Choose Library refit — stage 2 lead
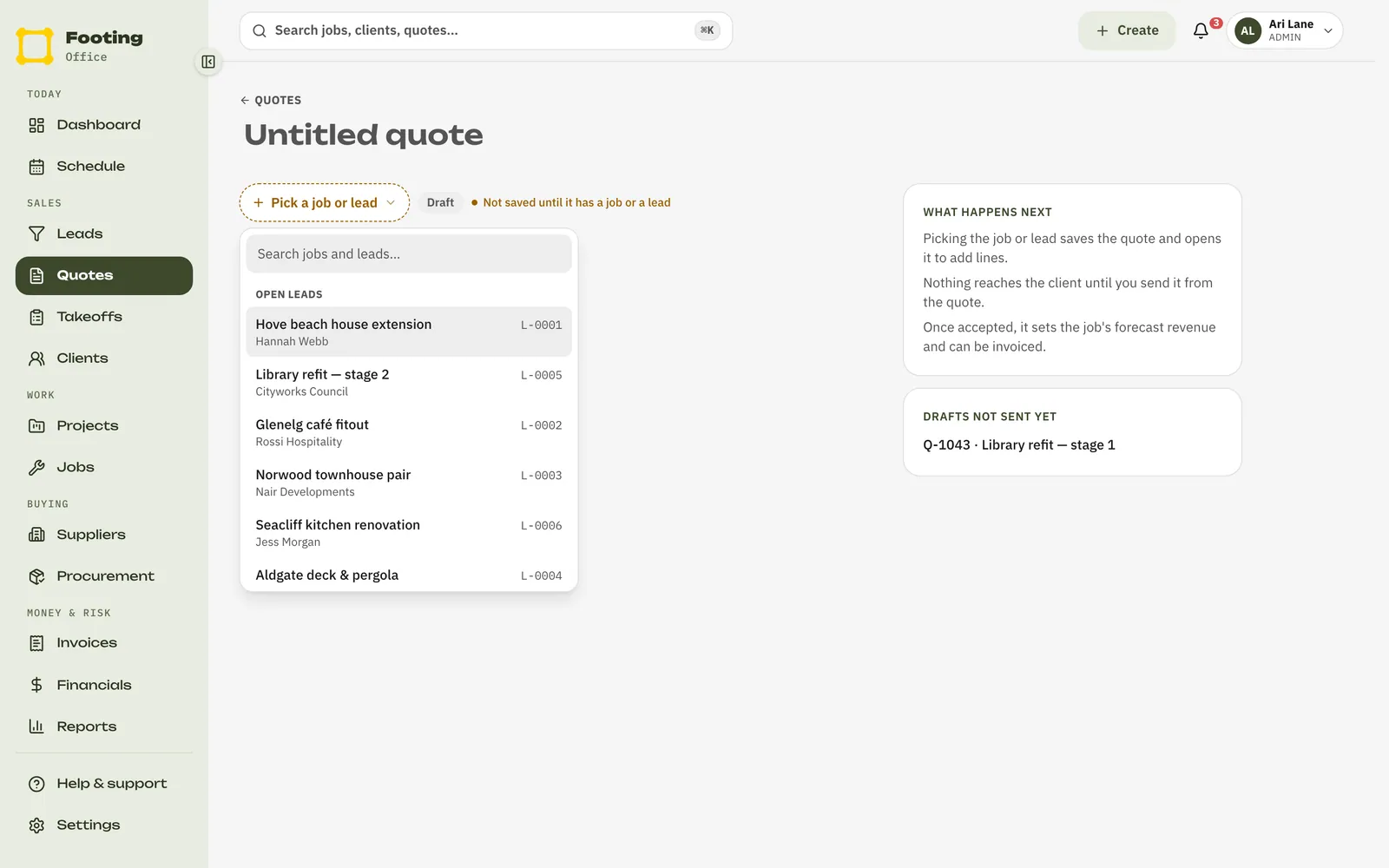Image resolution: width=1389 pixels, height=868 pixels. (409, 382)
